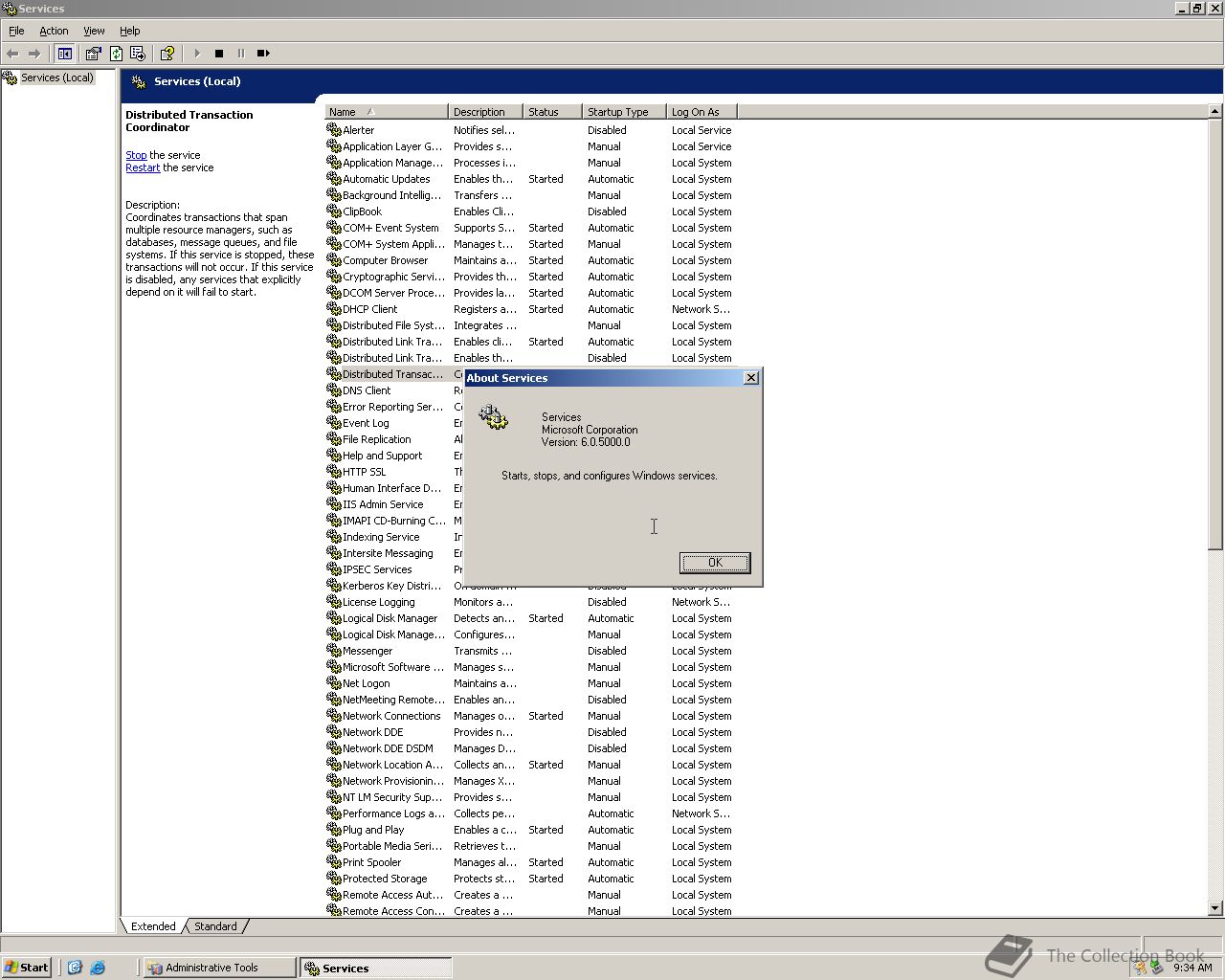Sort by the Description column header
Image resolution: width=1225 pixels, height=980 pixels.
point(485,112)
